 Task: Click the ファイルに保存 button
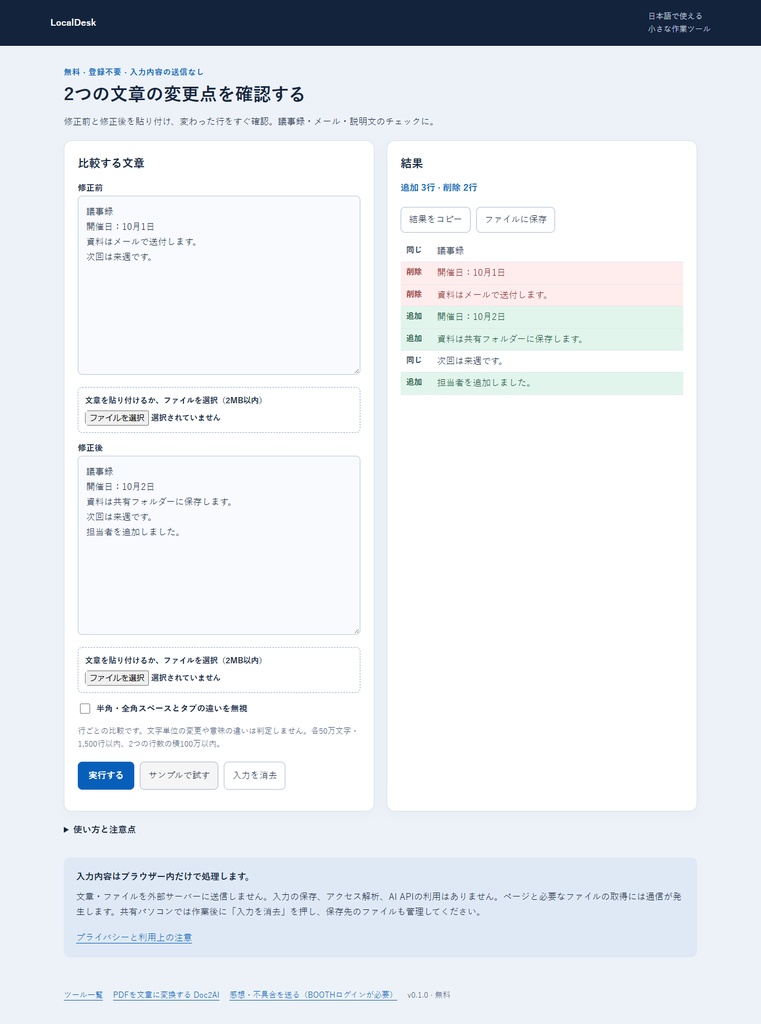(x=515, y=219)
